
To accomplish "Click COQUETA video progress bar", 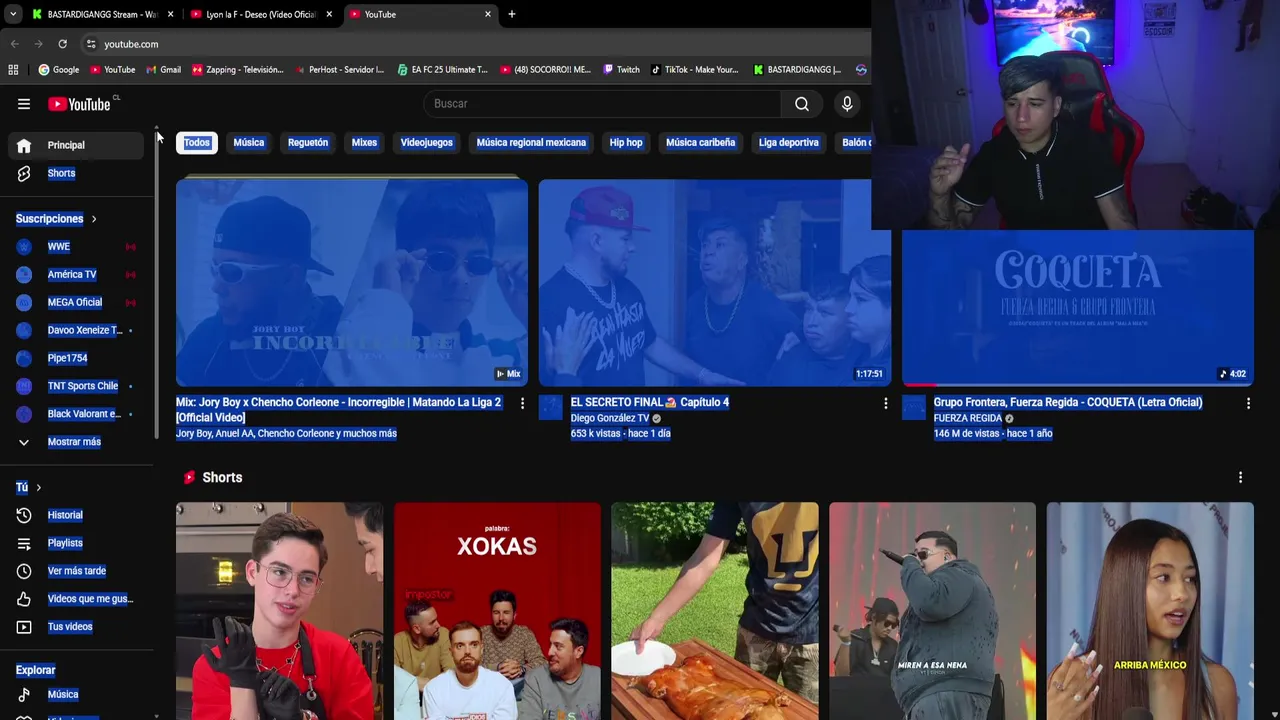I will click(x=1078, y=385).
